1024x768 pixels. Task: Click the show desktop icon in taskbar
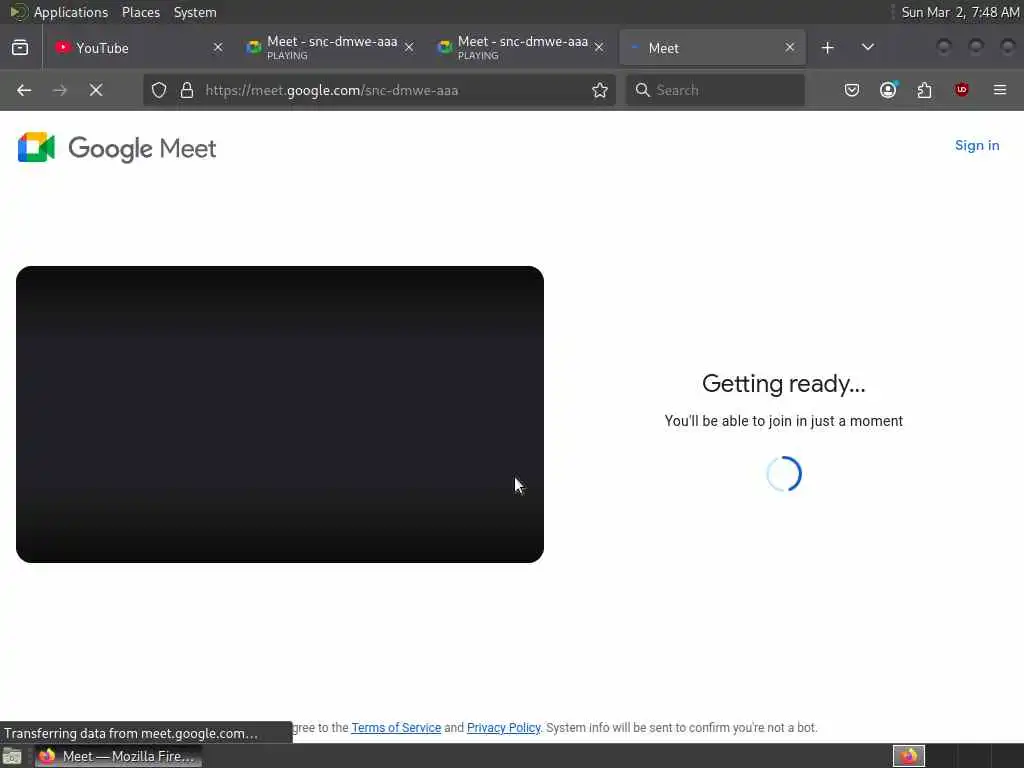(12, 757)
